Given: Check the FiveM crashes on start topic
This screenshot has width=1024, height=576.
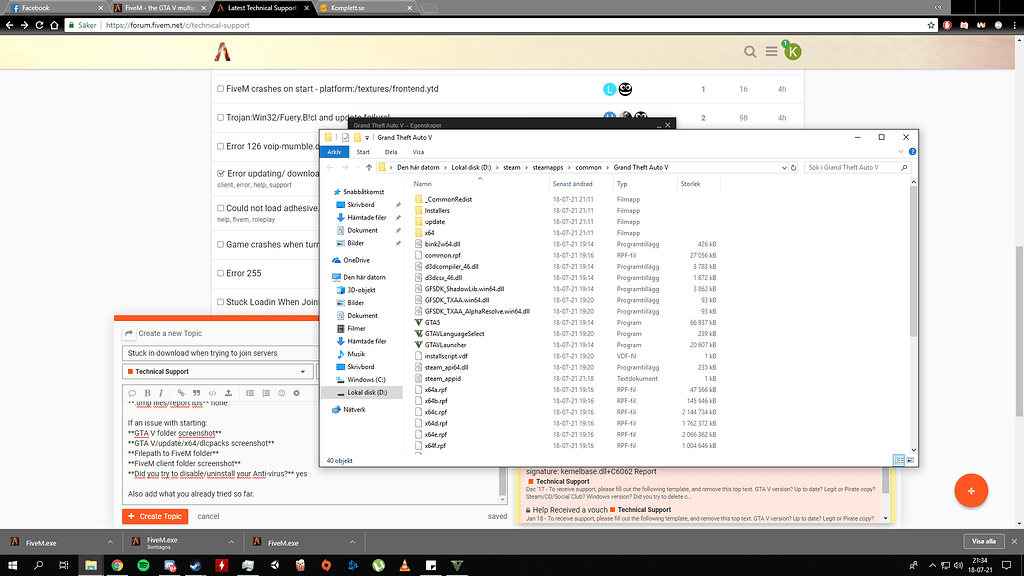Looking at the screenshot, I should click(x=221, y=88).
